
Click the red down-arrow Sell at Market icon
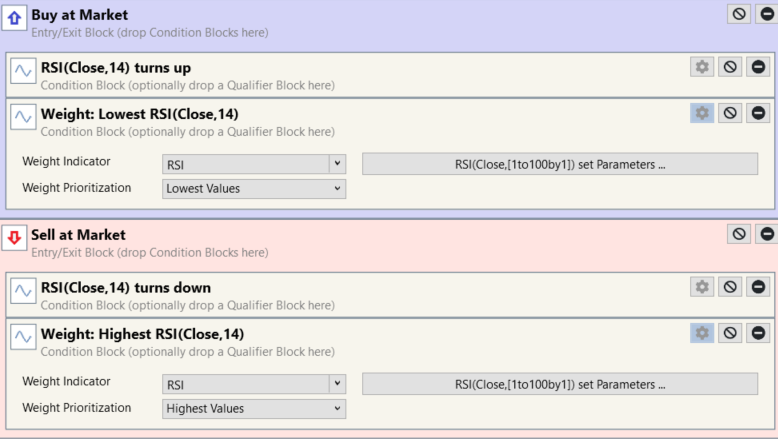15,238
